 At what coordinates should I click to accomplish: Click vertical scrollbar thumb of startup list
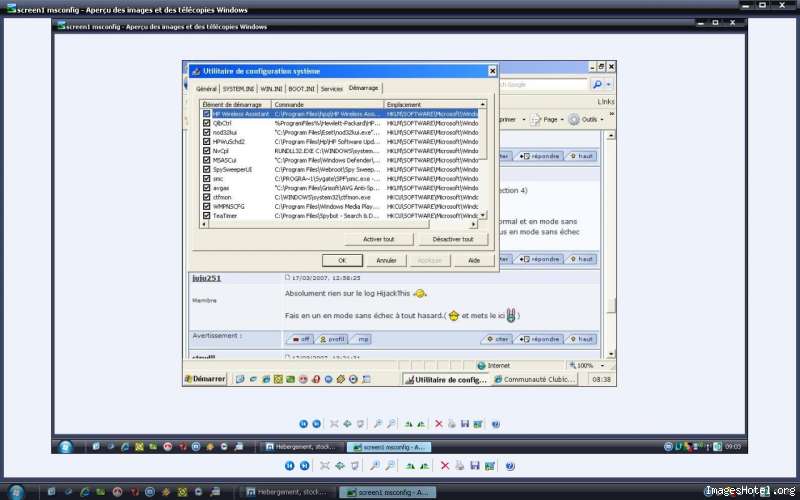(483, 134)
